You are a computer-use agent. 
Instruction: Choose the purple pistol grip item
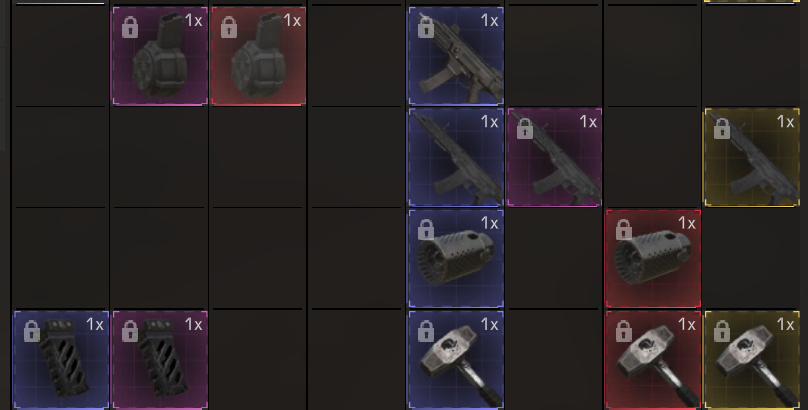[160, 360]
